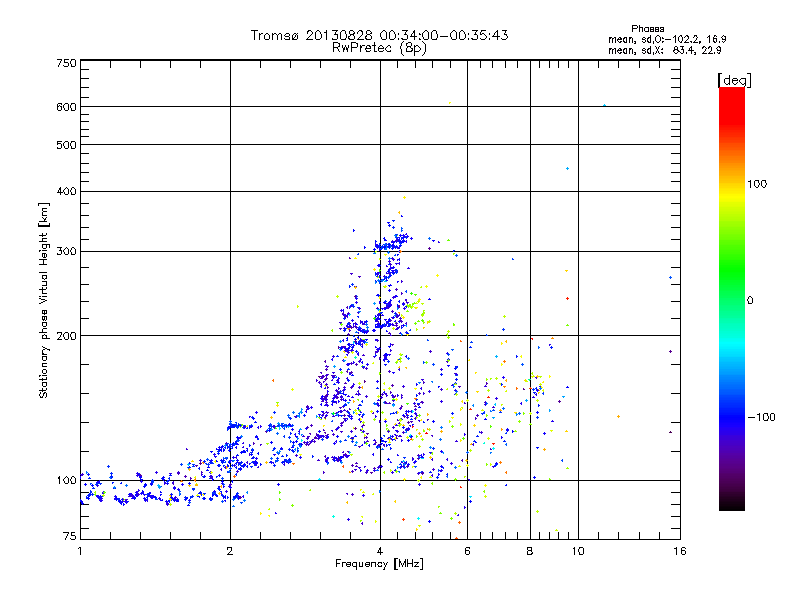Click the 'Phases' heading text

click(647, 29)
